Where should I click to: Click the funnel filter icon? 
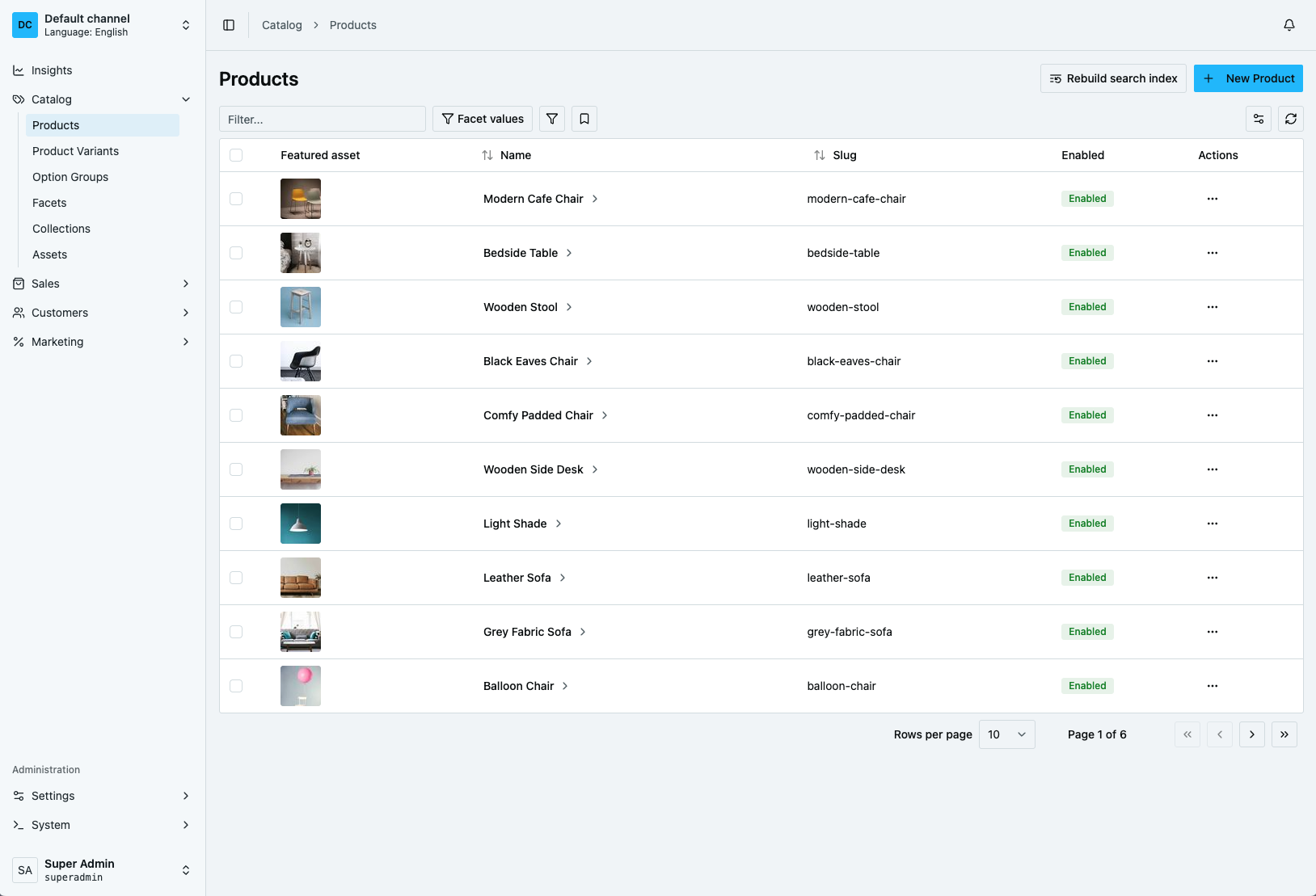pos(552,119)
